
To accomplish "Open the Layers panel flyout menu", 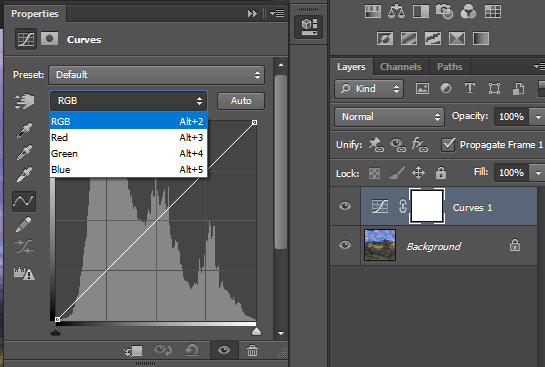I will (540, 66).
